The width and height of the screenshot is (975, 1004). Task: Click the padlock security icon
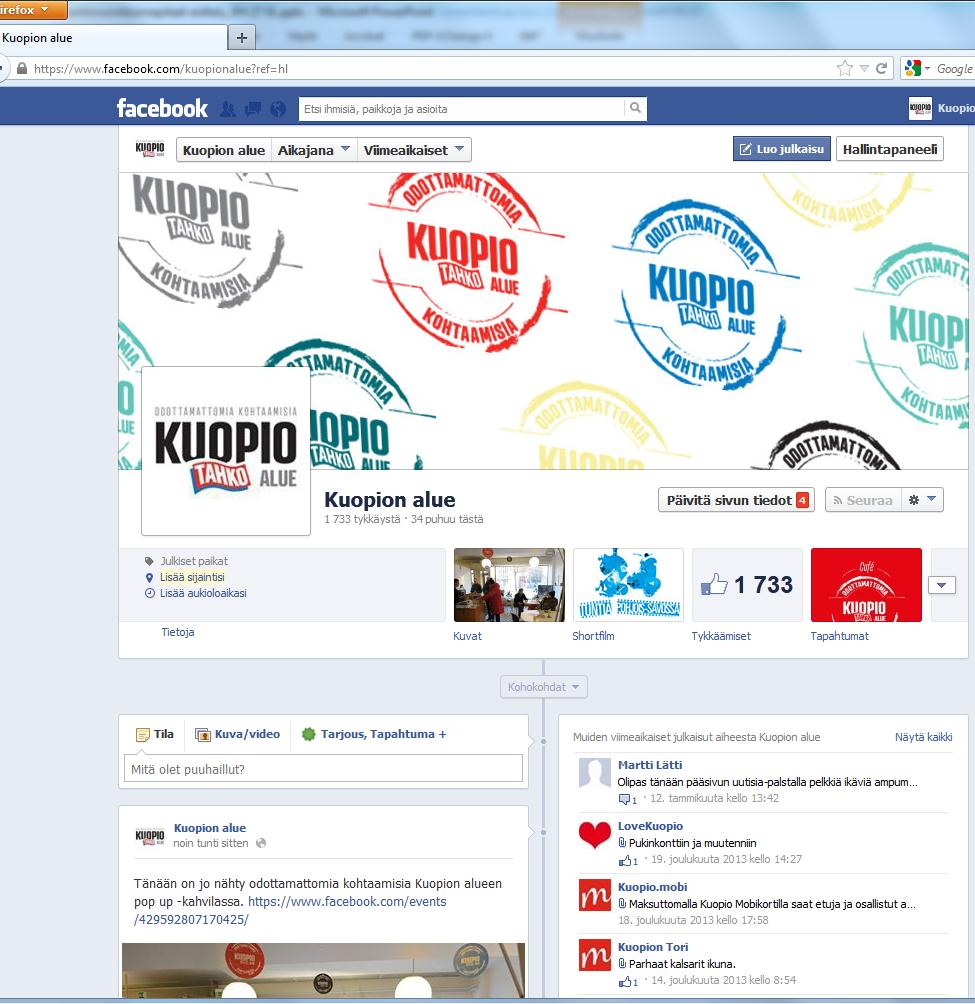[x=22, y=69]
